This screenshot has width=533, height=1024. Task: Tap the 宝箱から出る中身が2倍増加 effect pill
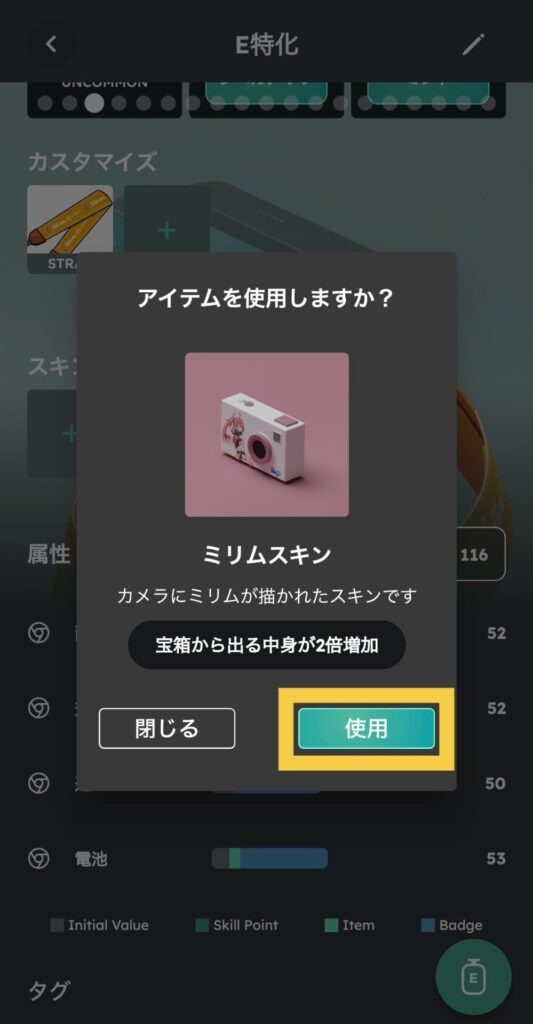coord(266,645)
